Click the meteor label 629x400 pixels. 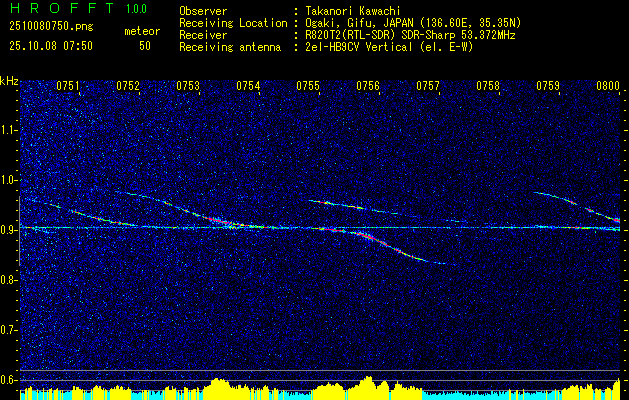click(x=142, y=31)
